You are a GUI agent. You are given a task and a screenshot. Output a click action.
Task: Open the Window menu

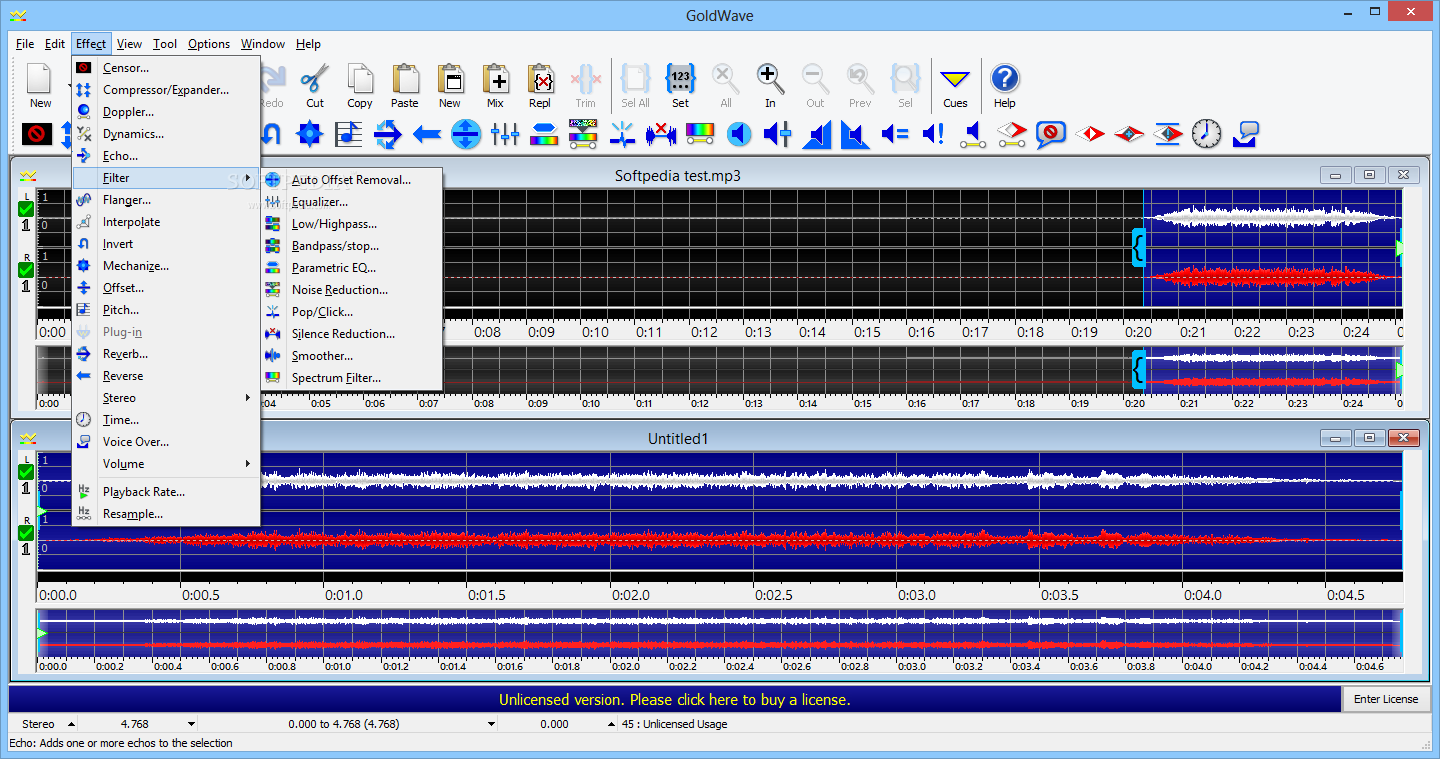coord(263,44)
